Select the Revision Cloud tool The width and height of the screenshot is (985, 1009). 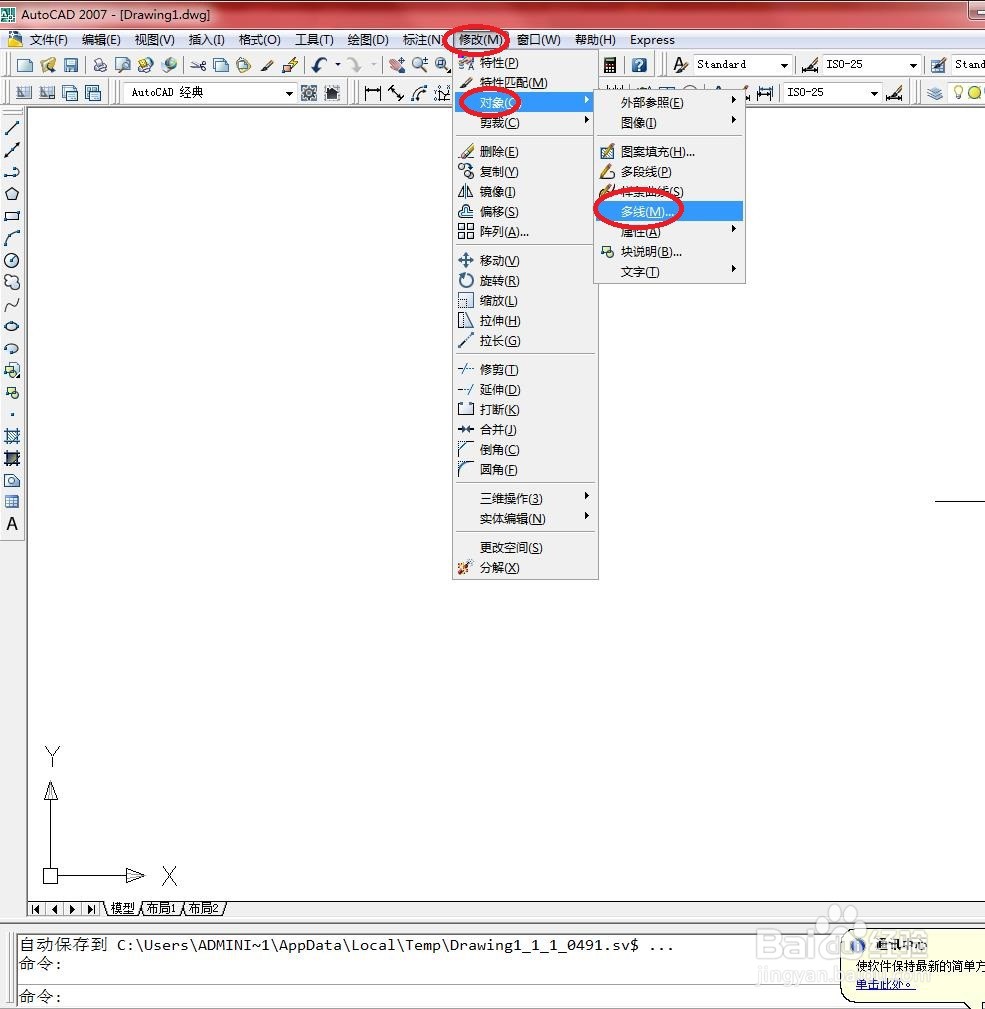[x=12, y=282]
